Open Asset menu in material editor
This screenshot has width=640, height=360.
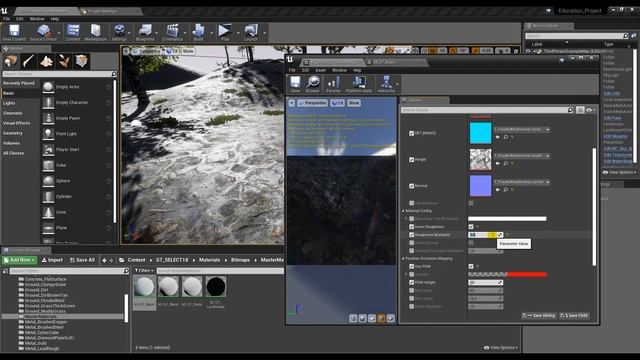coord(320,70)
